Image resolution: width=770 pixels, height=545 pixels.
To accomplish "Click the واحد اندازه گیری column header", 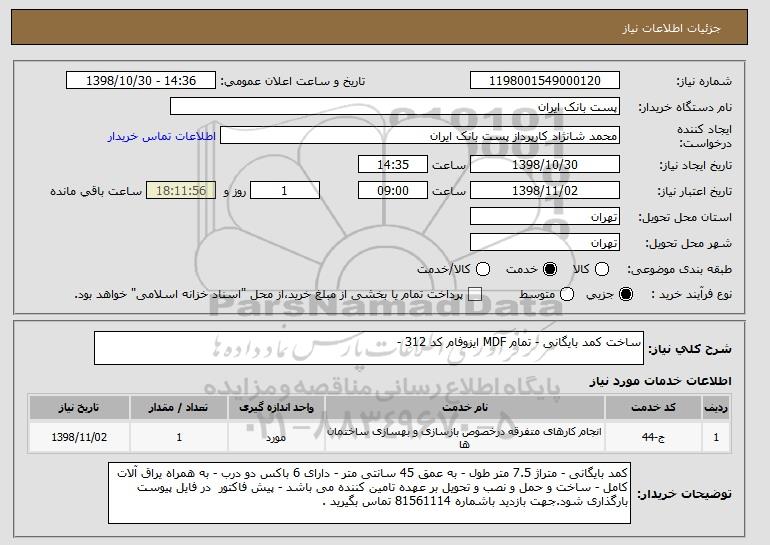I will (276, 408).
